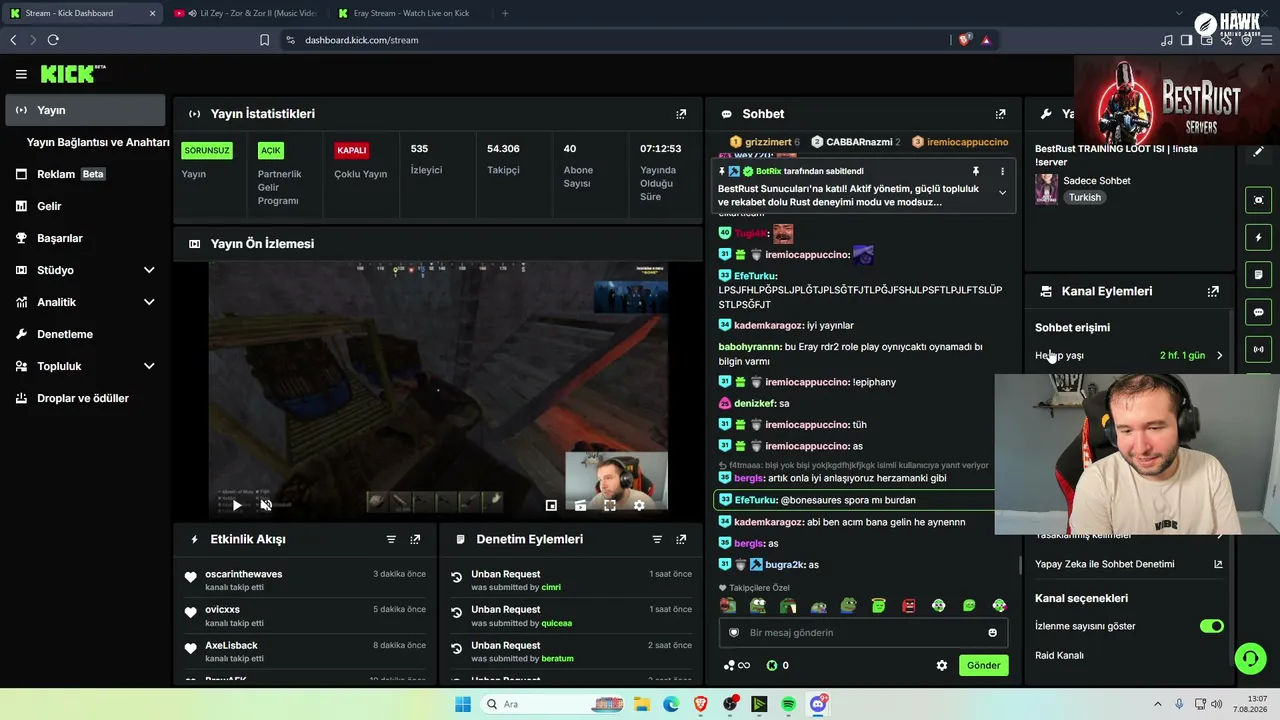Open Spotify from the taskbar
This screenshot has height=720, width=1280.
tap(788, 704)
